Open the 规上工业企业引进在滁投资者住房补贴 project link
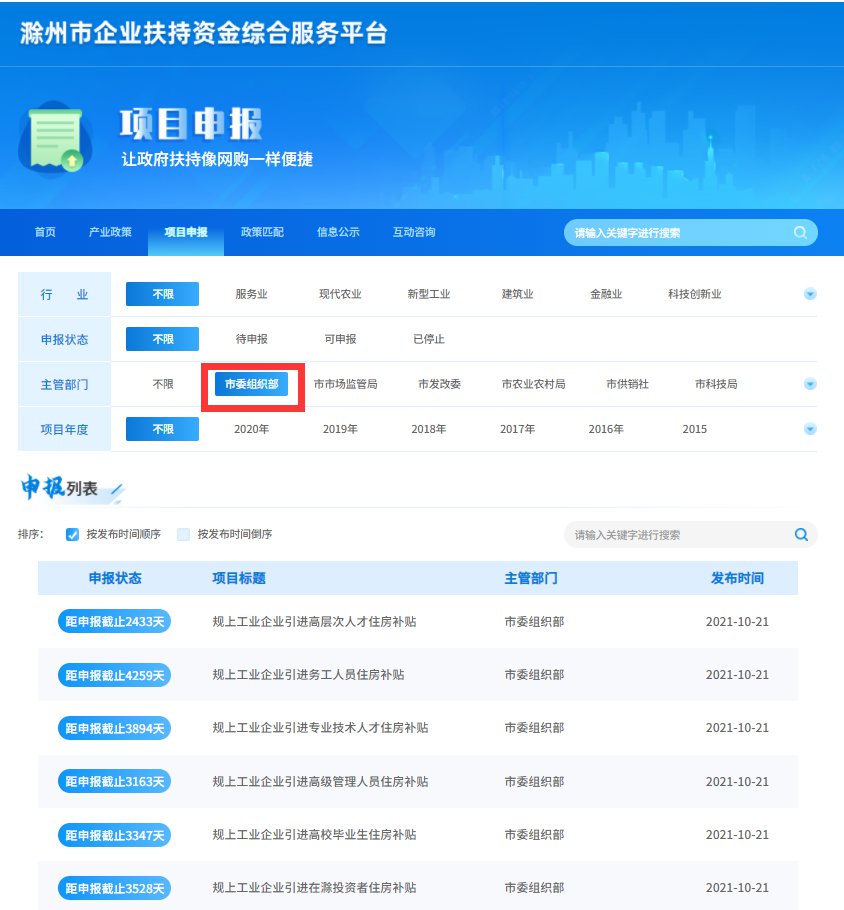The width and height of the screenshot is (844, 910). (x=314, y=888)
